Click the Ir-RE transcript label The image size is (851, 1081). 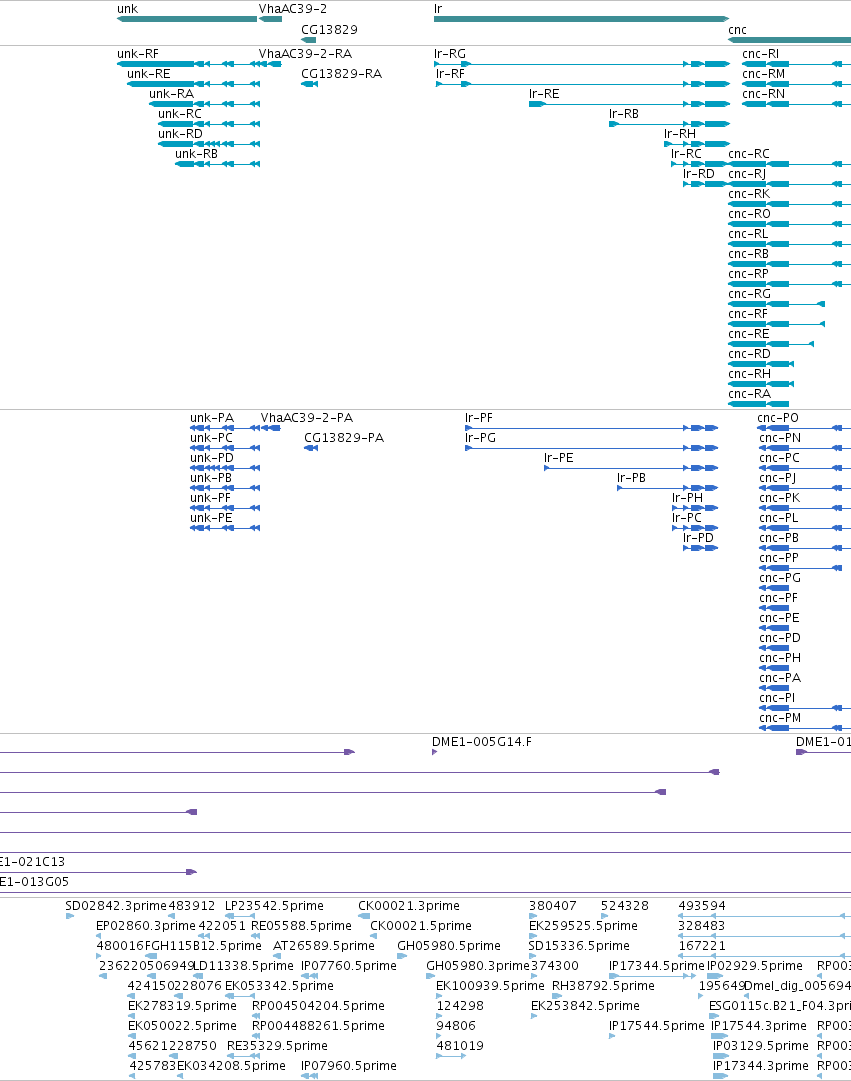tap(544, 94)
